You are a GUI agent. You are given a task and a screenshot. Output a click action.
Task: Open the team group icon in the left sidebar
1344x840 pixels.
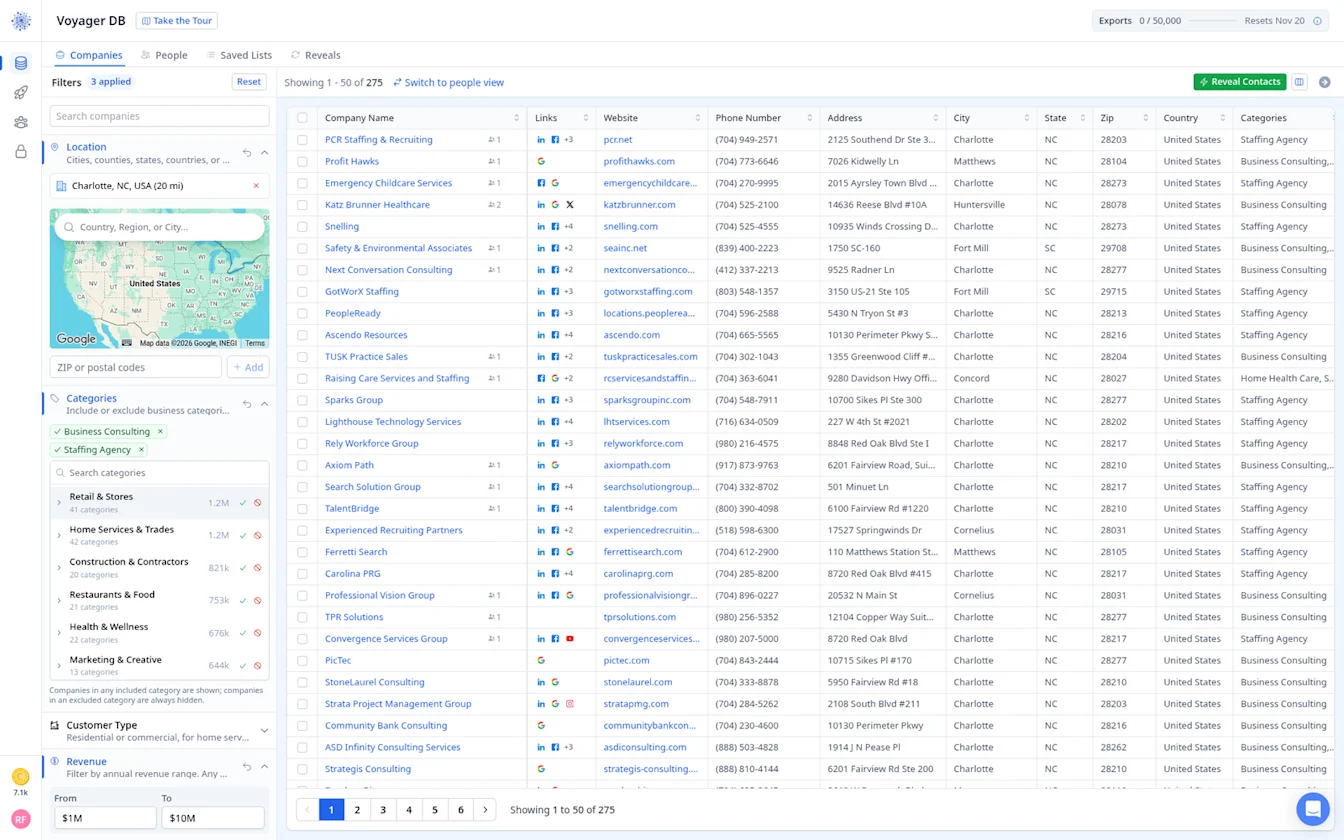[x=21, y=122]
